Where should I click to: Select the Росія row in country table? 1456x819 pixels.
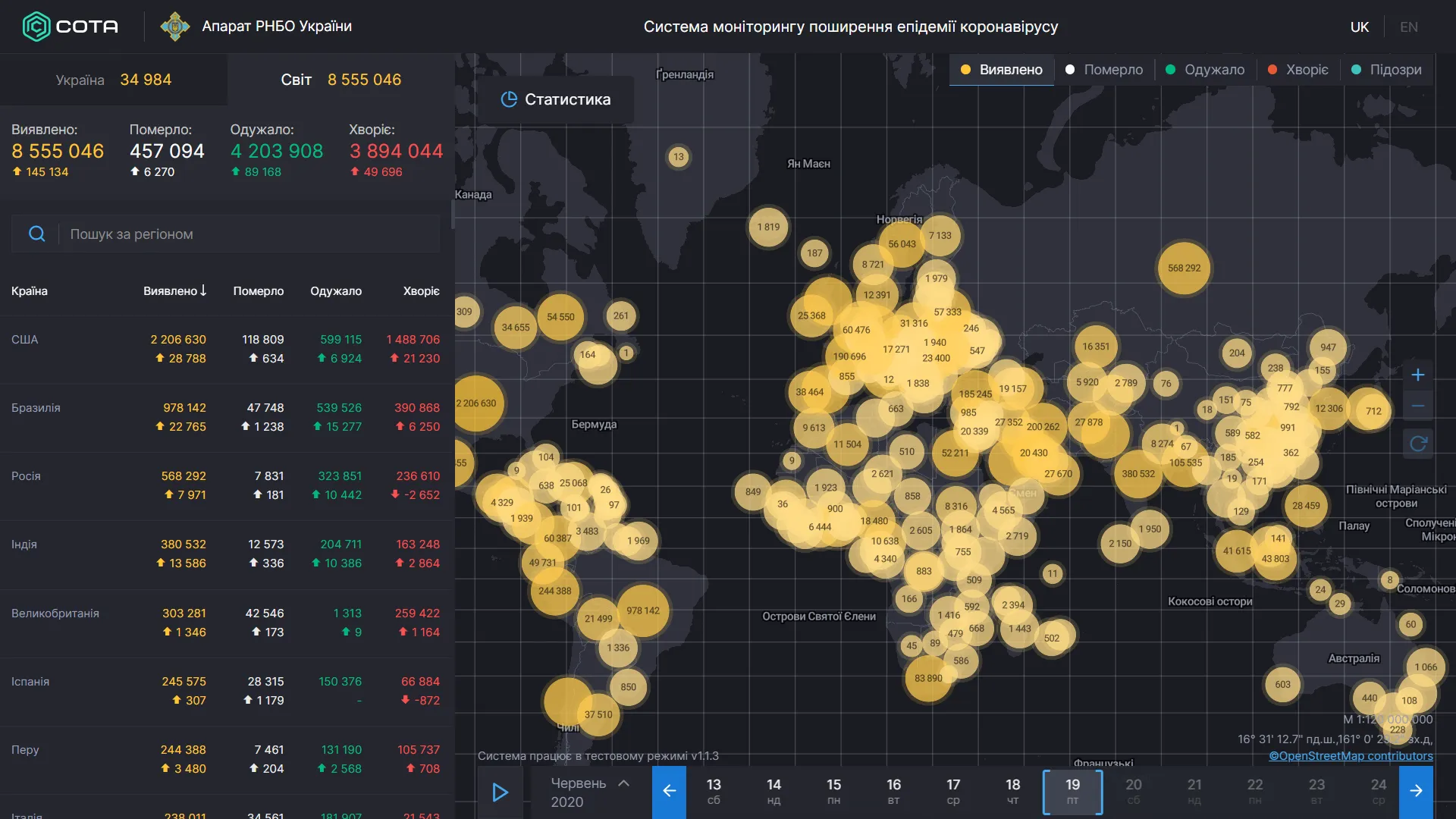(226, 486)
